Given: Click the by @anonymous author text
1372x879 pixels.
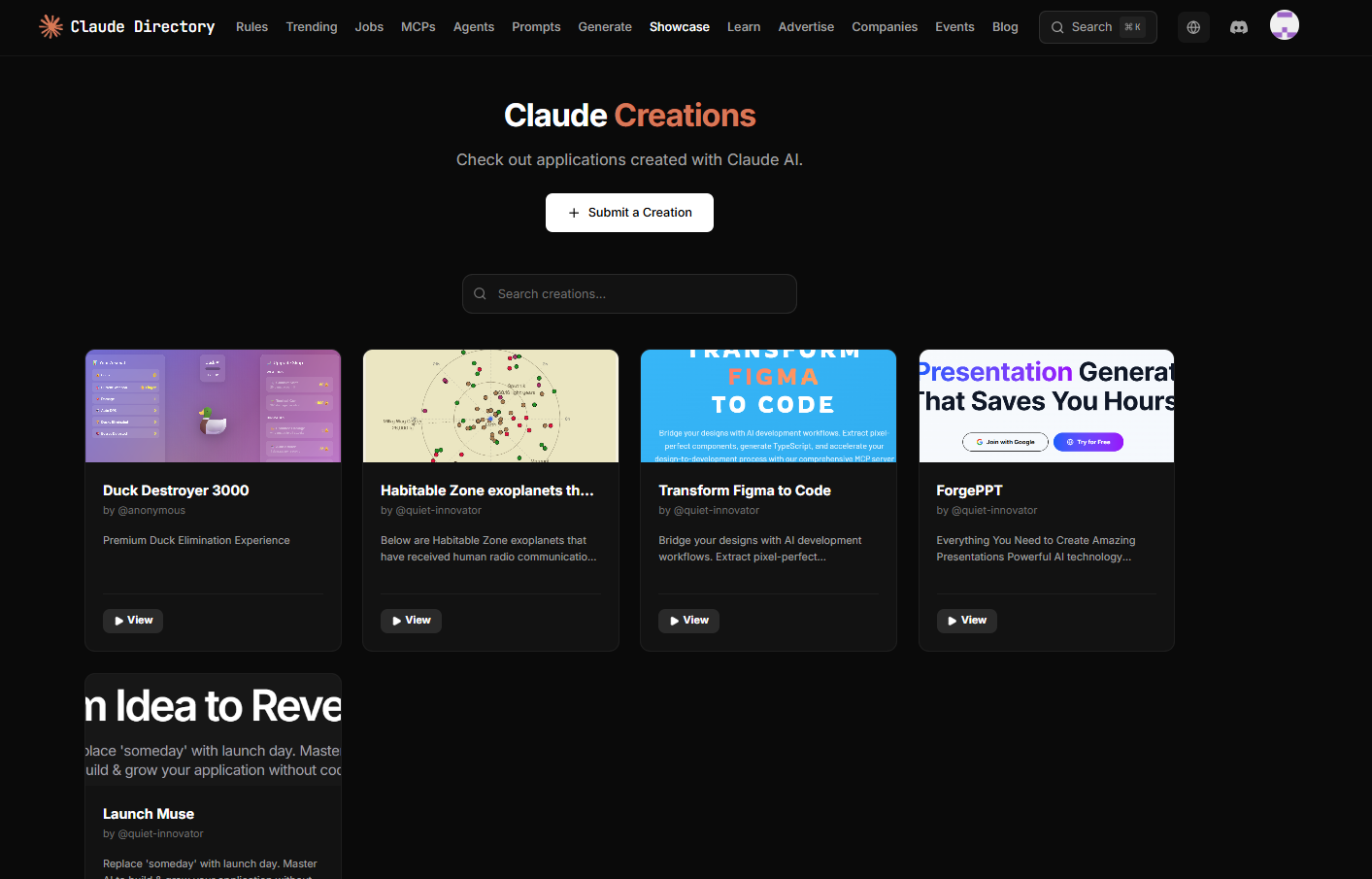Looking at the screenshot, I should [x=144, y=510].
